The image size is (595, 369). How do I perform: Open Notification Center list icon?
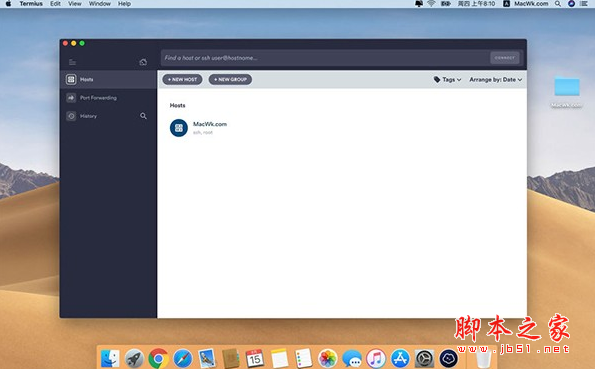584,4
